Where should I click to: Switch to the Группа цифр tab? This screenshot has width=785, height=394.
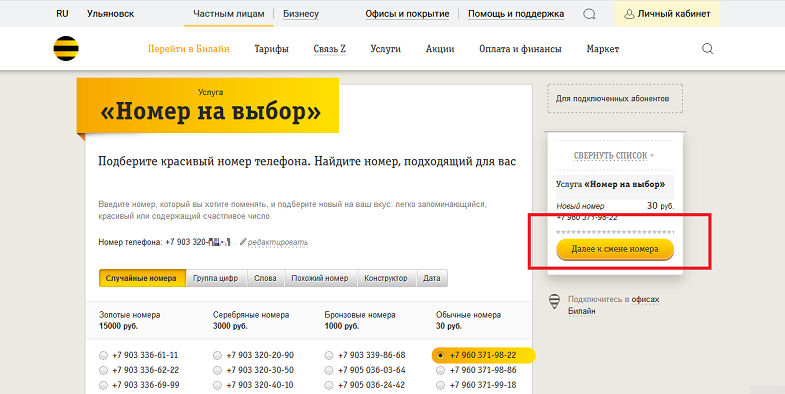(216, 278)
